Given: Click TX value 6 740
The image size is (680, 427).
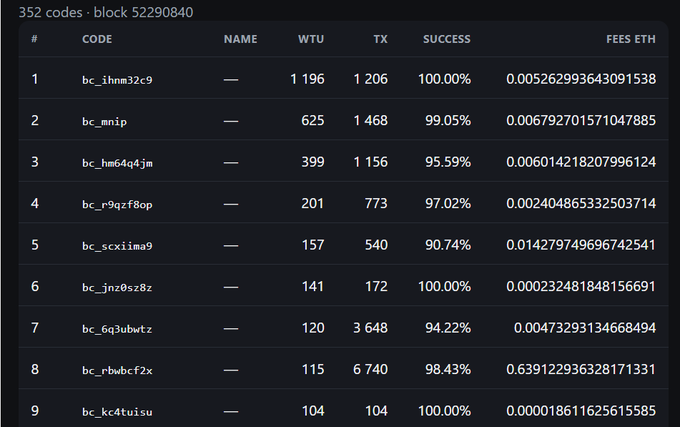Looking at the screenshot, I should coord(370,369).
